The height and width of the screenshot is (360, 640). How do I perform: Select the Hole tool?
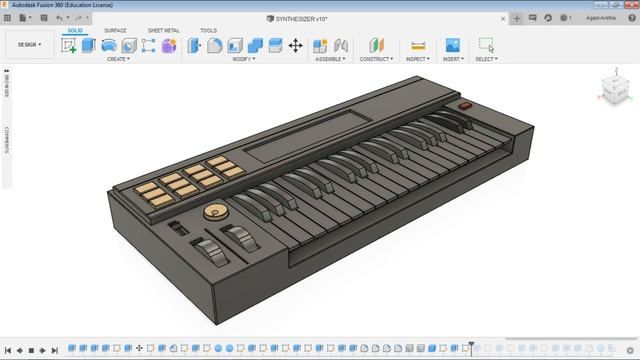(x=129, y=45)
